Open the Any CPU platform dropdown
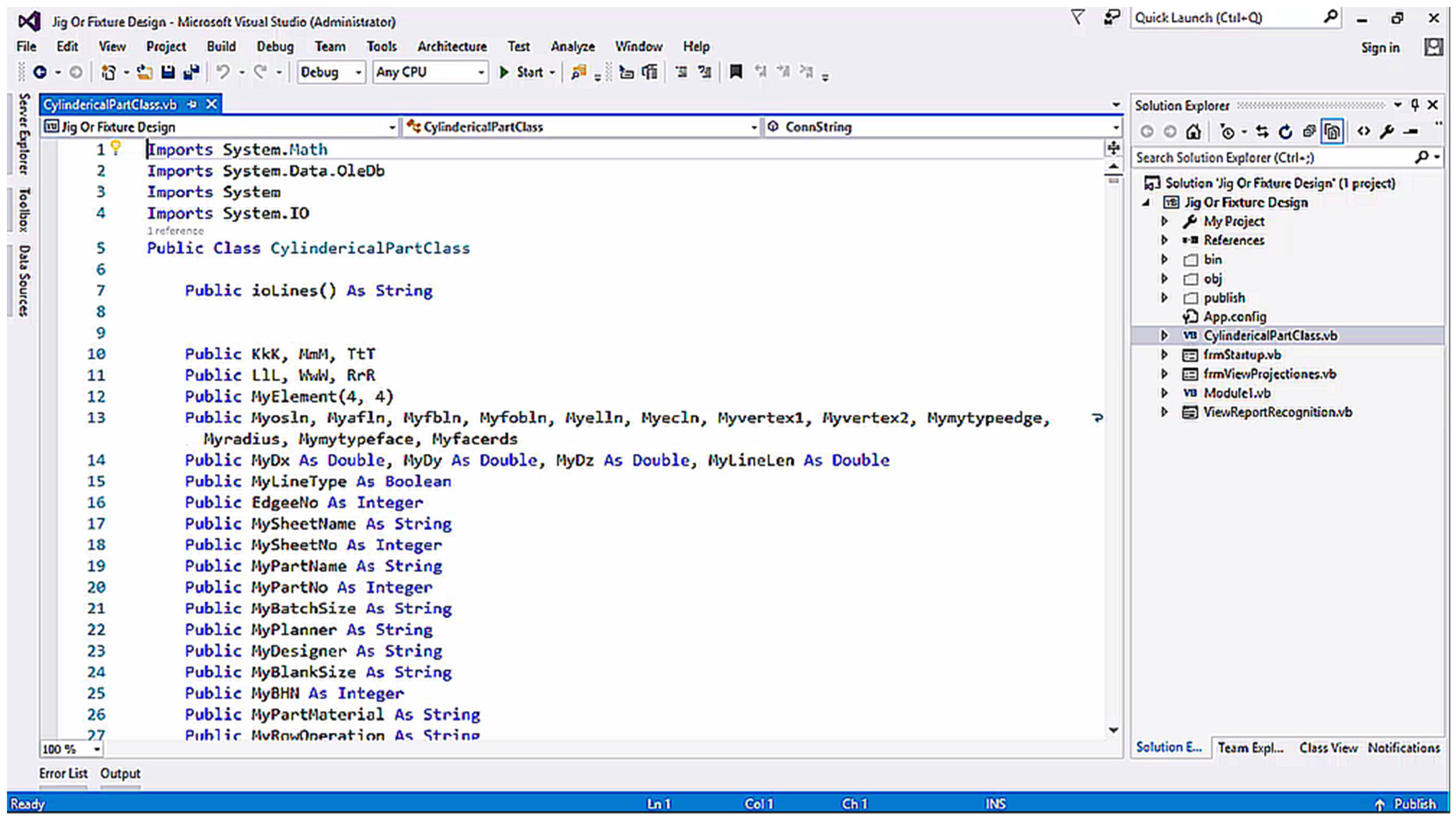The image size is (1456, 821). pyautogui.click(x=429, y=72)
